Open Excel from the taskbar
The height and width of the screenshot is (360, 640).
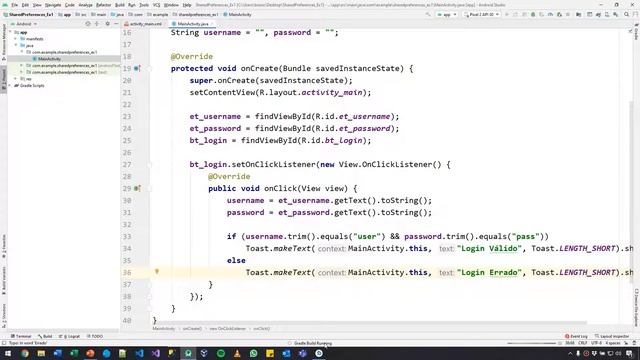click(x=74, y=353)
